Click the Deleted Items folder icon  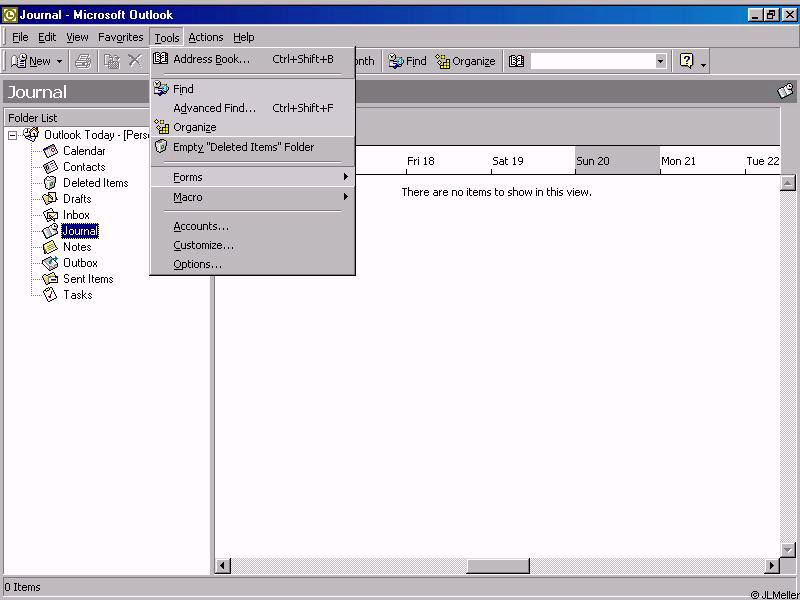pyautogui.click(x=50, y=183)
